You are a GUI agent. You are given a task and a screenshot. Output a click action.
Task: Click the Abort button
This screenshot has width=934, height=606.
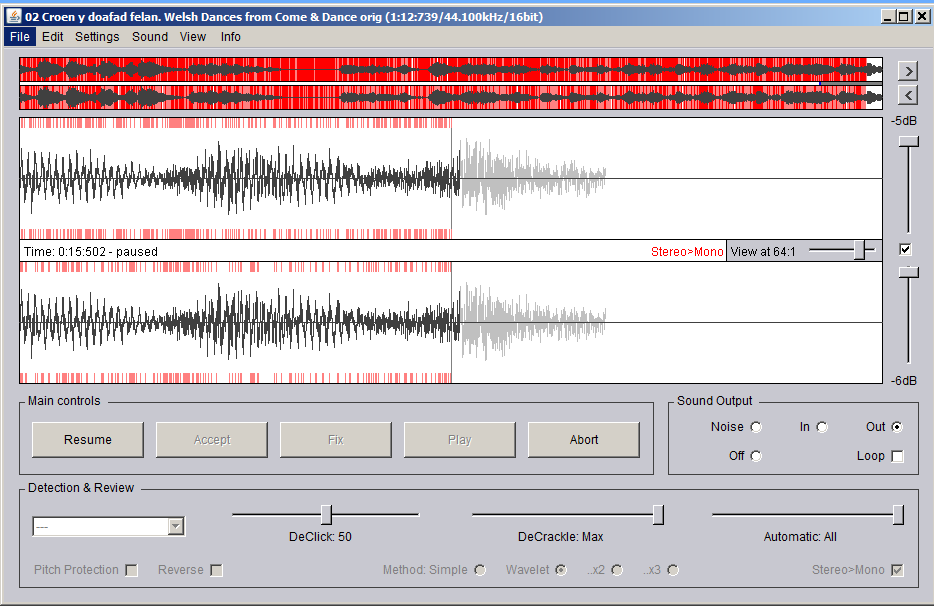(584, 439)
